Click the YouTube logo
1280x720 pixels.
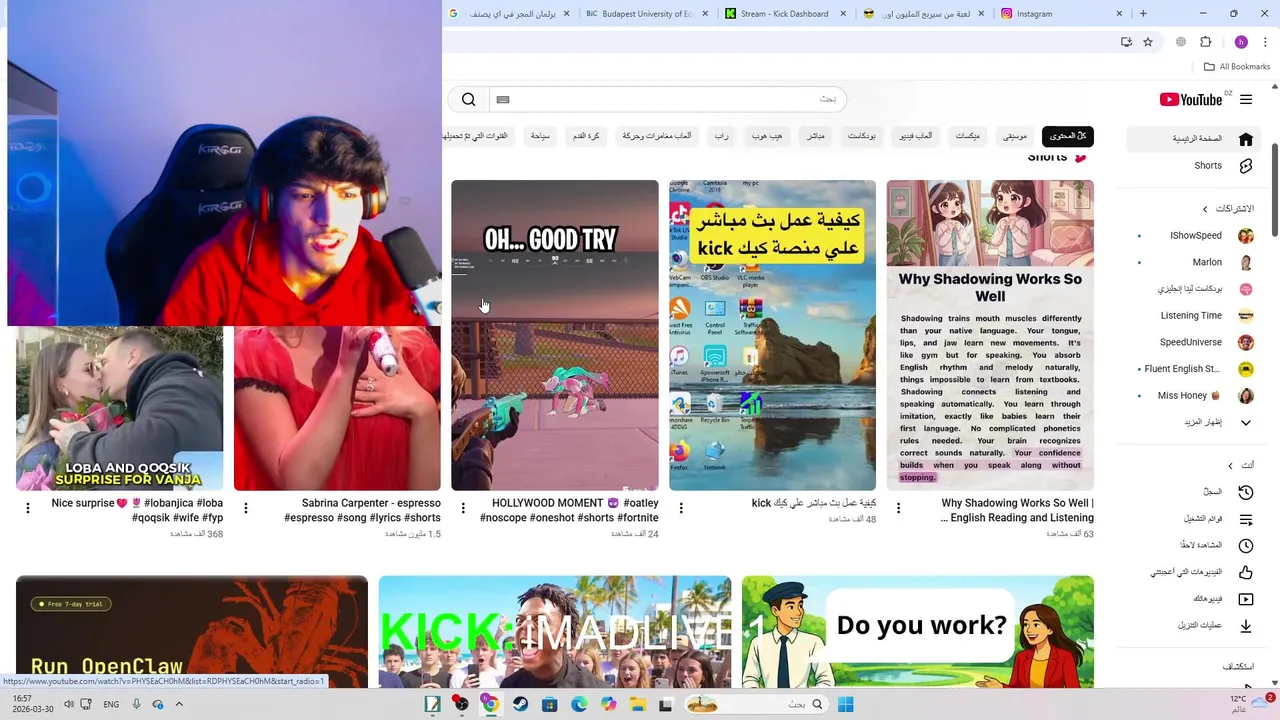click(1191, 99)
